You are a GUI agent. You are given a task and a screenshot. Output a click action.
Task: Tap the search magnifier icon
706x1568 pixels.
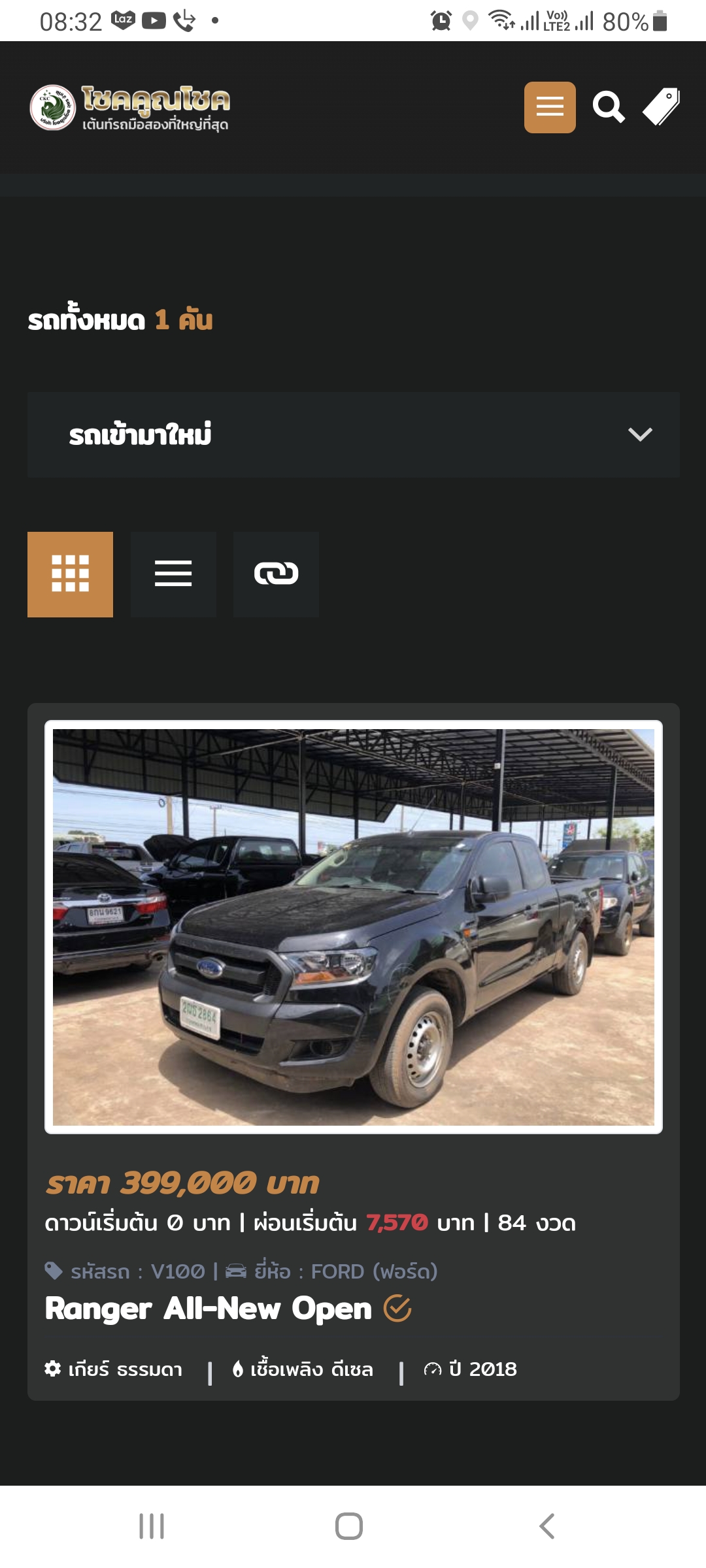coord(609,107)
